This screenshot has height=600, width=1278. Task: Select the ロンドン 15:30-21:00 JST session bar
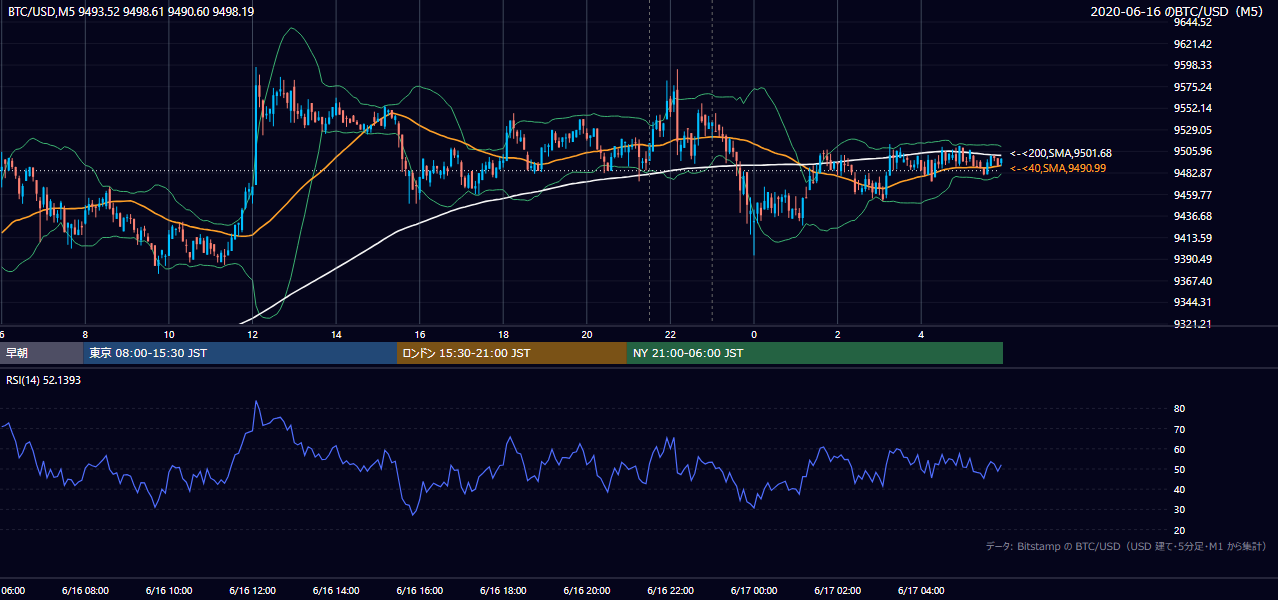pos(512,353)
